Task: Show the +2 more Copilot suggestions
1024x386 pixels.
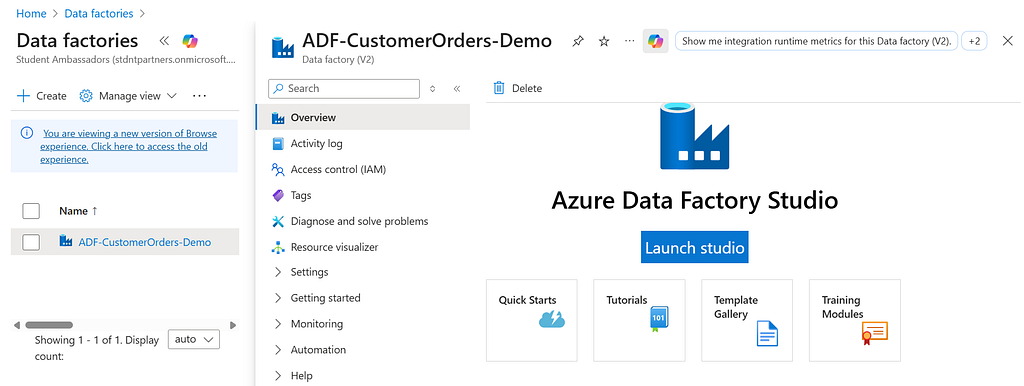Action: pos(974,41)
